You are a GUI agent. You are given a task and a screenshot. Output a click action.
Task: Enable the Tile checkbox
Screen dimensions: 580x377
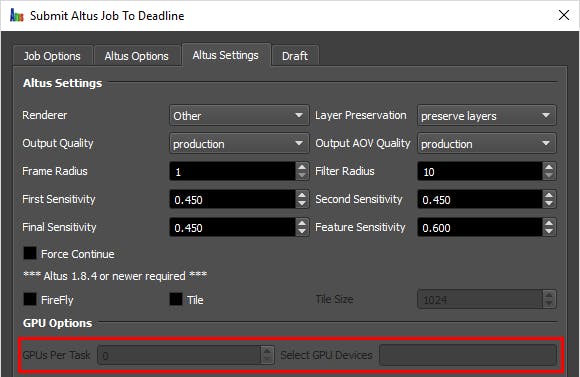(x=176, y=299)
